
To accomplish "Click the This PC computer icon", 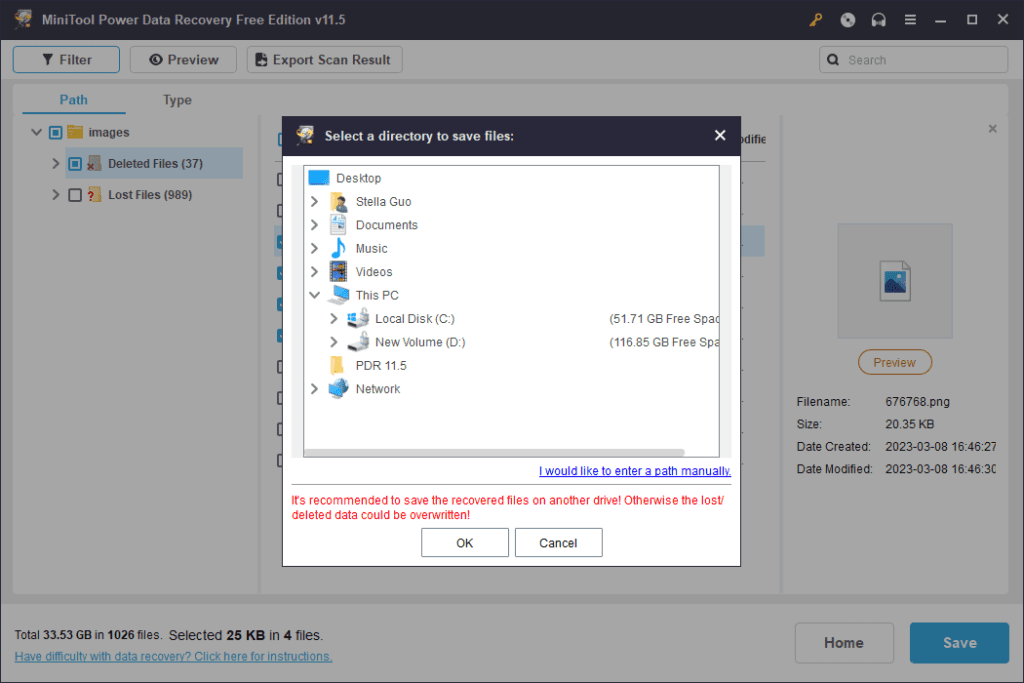I will [x=339, y=295].
